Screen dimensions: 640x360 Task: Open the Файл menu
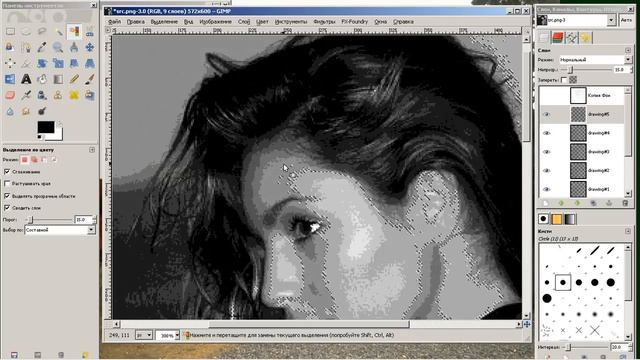[114, 22]
